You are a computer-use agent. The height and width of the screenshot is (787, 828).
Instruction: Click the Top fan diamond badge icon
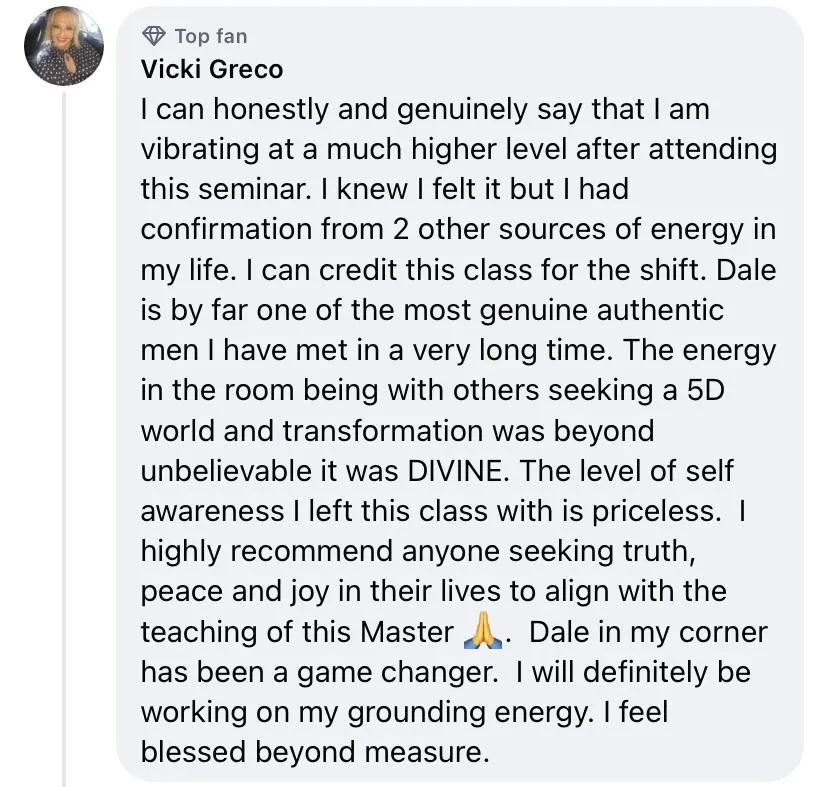coord(154,36)
